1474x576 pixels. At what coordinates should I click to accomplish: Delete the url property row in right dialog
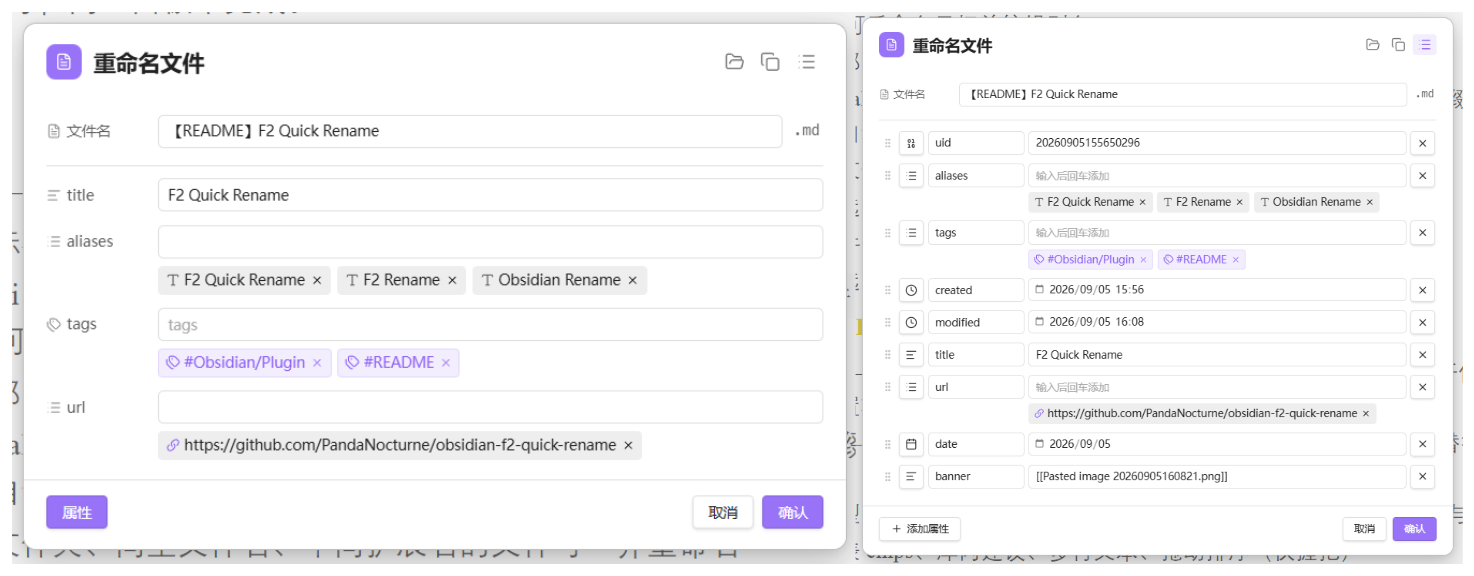click(1423, 387)
